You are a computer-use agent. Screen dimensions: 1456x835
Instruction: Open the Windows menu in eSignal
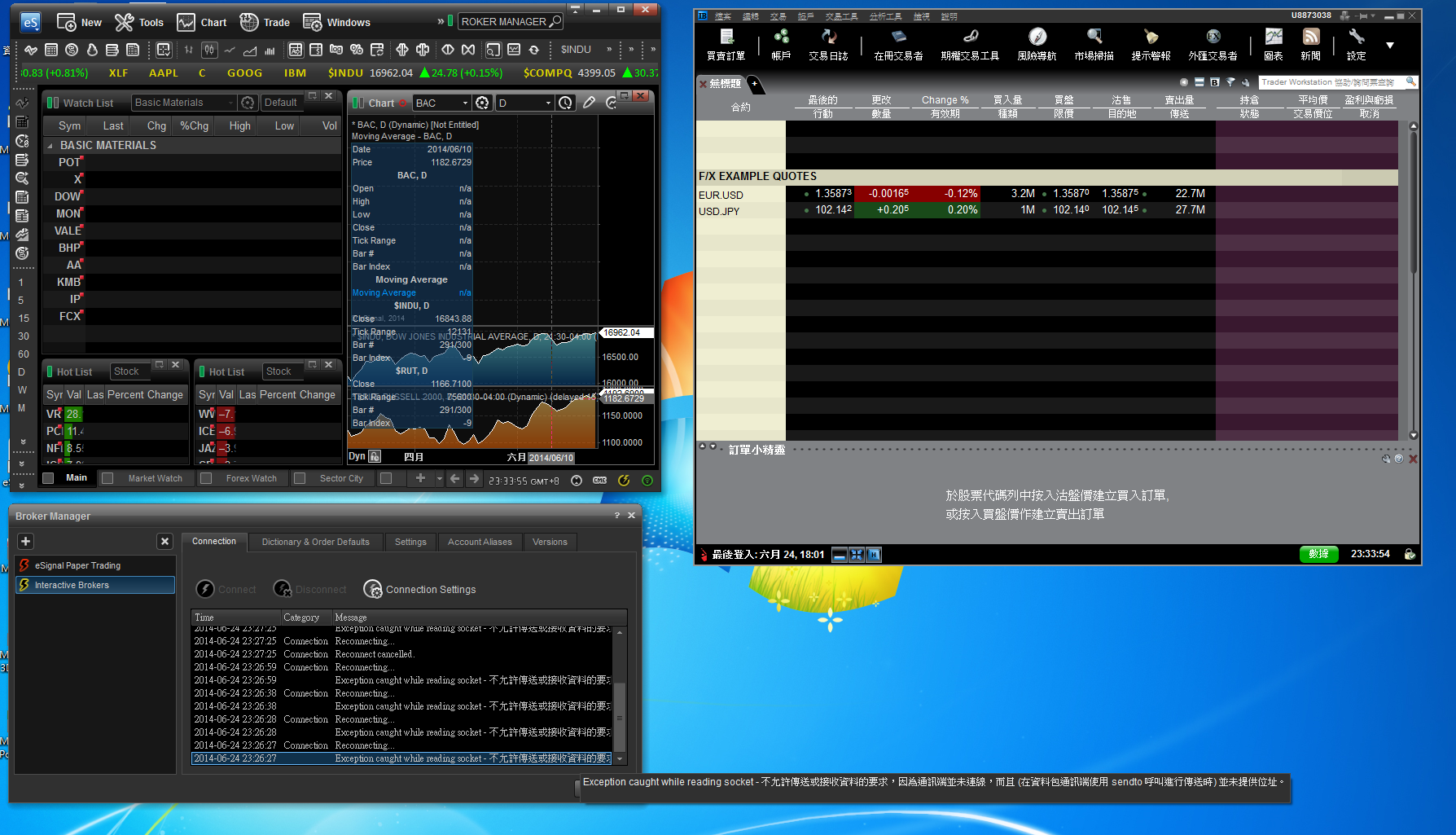pos(336,22)
